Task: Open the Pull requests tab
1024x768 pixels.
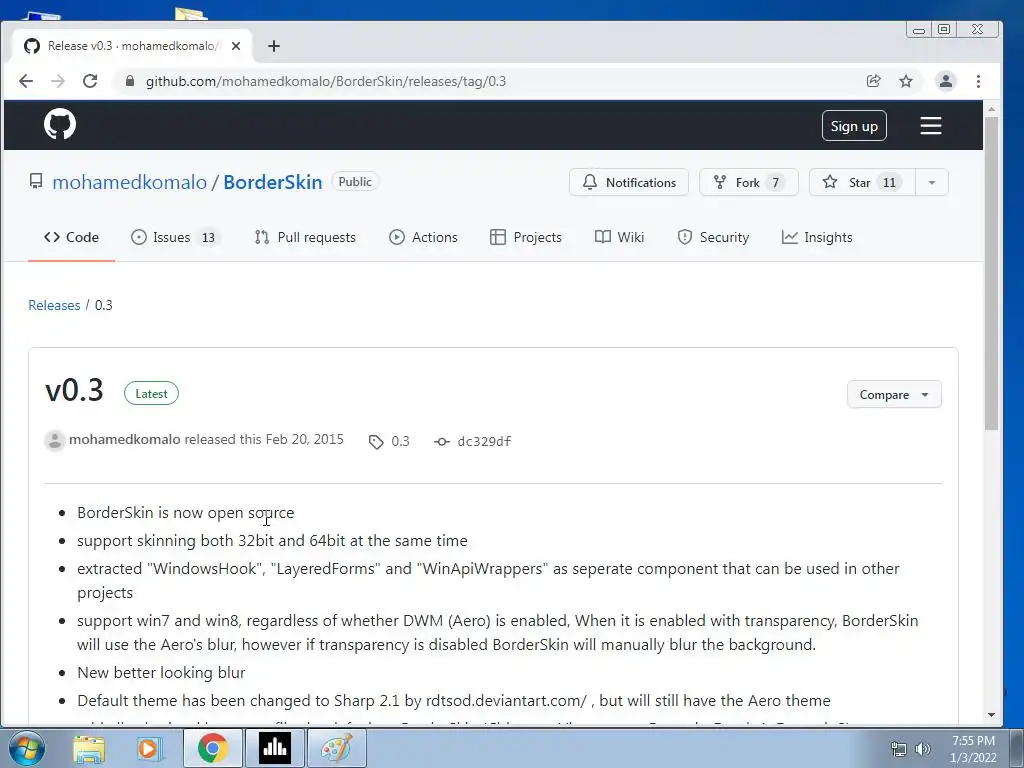Action: coord(305,237)
